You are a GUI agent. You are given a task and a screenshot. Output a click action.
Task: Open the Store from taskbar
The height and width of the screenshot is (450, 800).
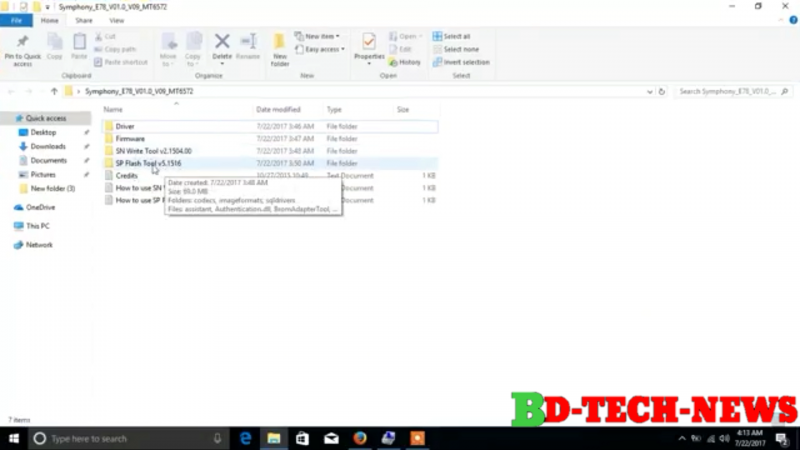pos(303,438)
